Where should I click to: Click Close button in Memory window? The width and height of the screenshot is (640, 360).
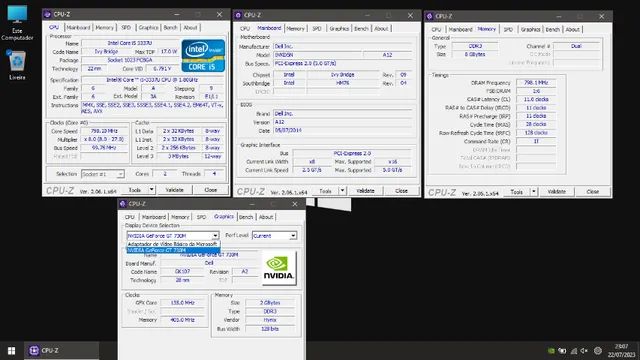coord(592,192)
